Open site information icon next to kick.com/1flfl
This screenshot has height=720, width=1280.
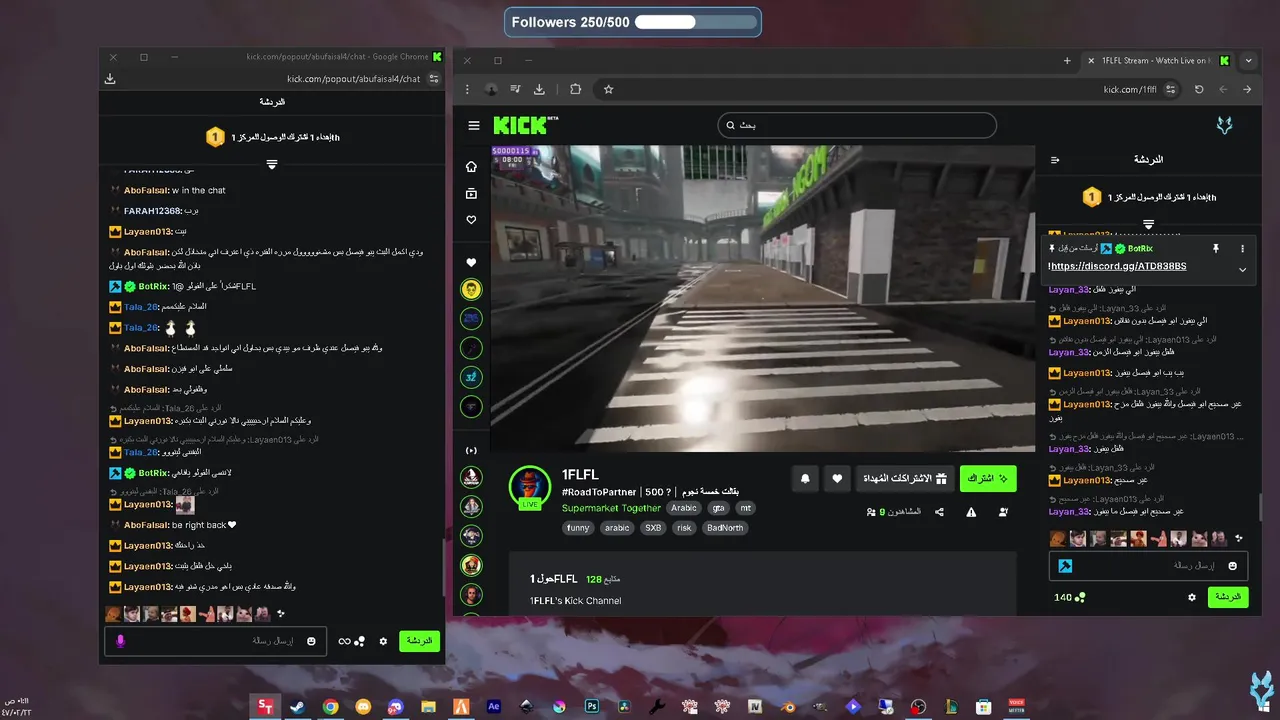(x=1169, y=89)
